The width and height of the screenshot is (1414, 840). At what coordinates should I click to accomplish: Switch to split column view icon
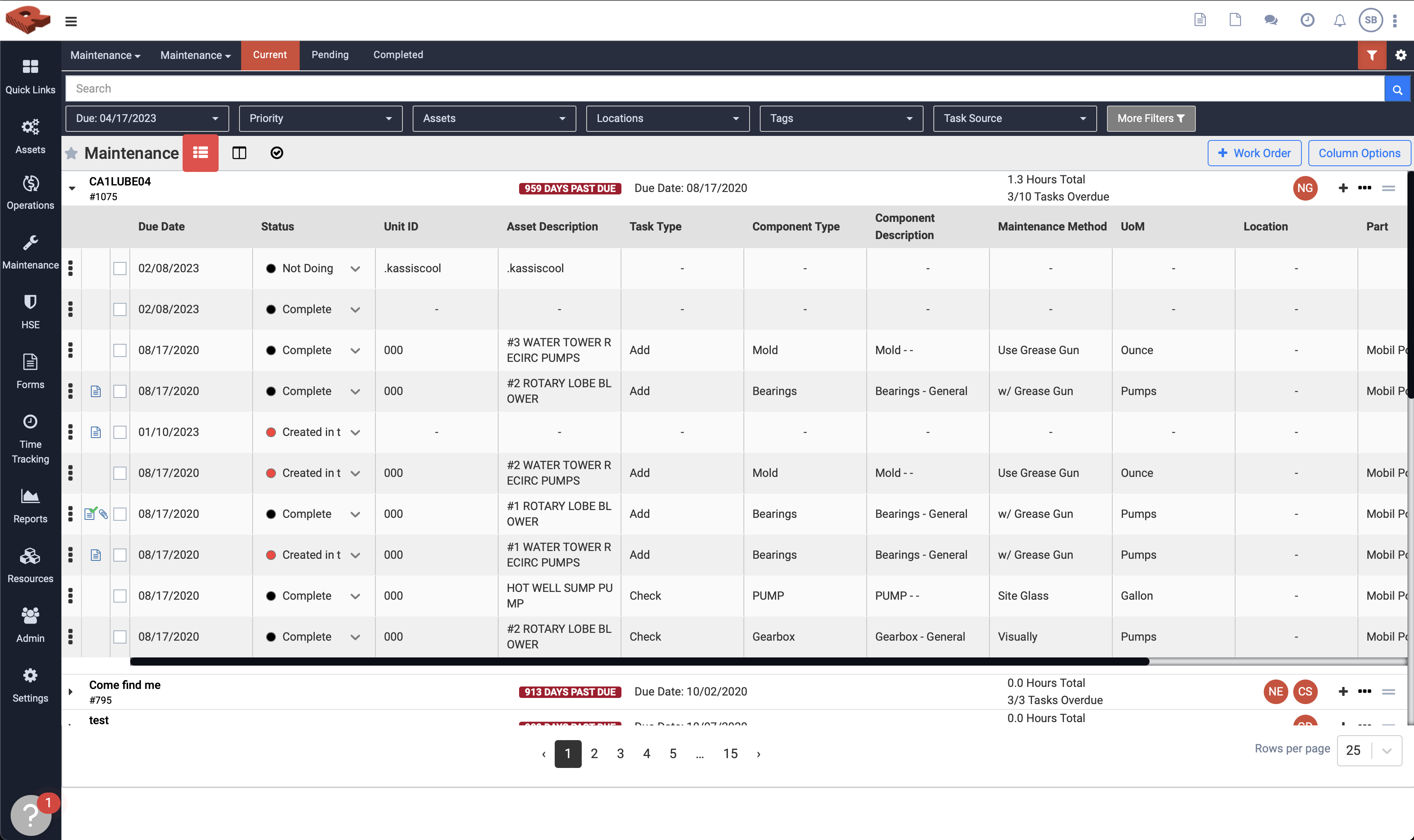click(239, 153)
